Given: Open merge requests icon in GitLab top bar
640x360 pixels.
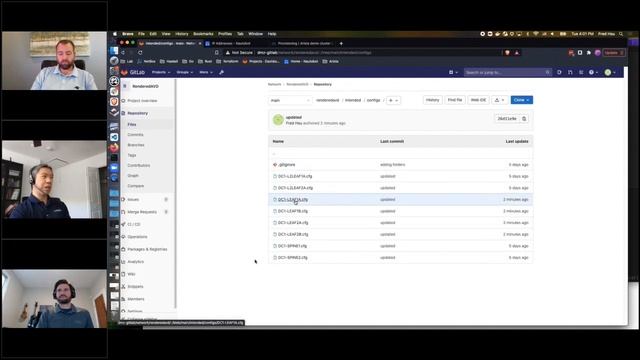Looking at the screenshot, I should (570, 72).
